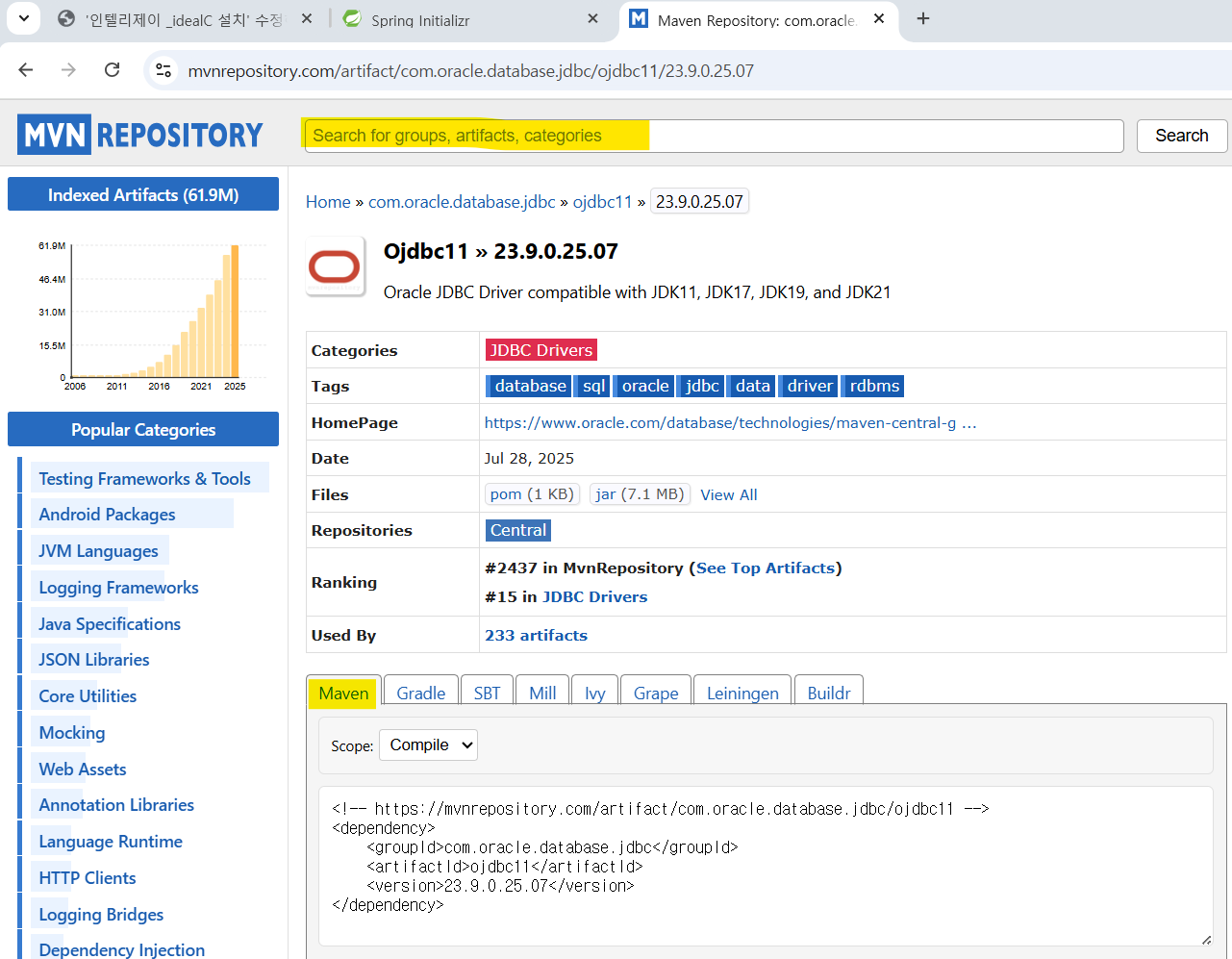1232x959 pixels.
Task: Click the rdbms tag
Action: point(874,386)
